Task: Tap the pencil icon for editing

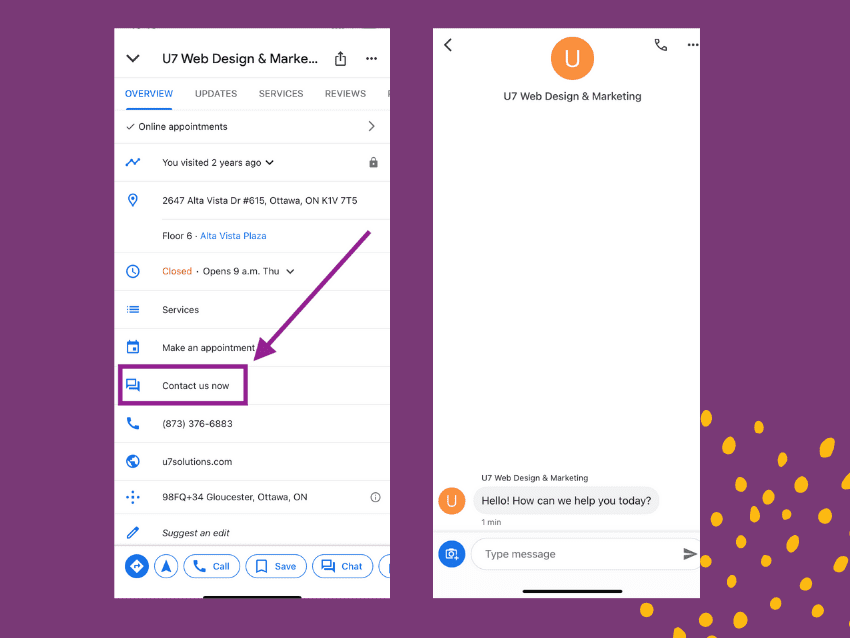Action: pos(133,532)
